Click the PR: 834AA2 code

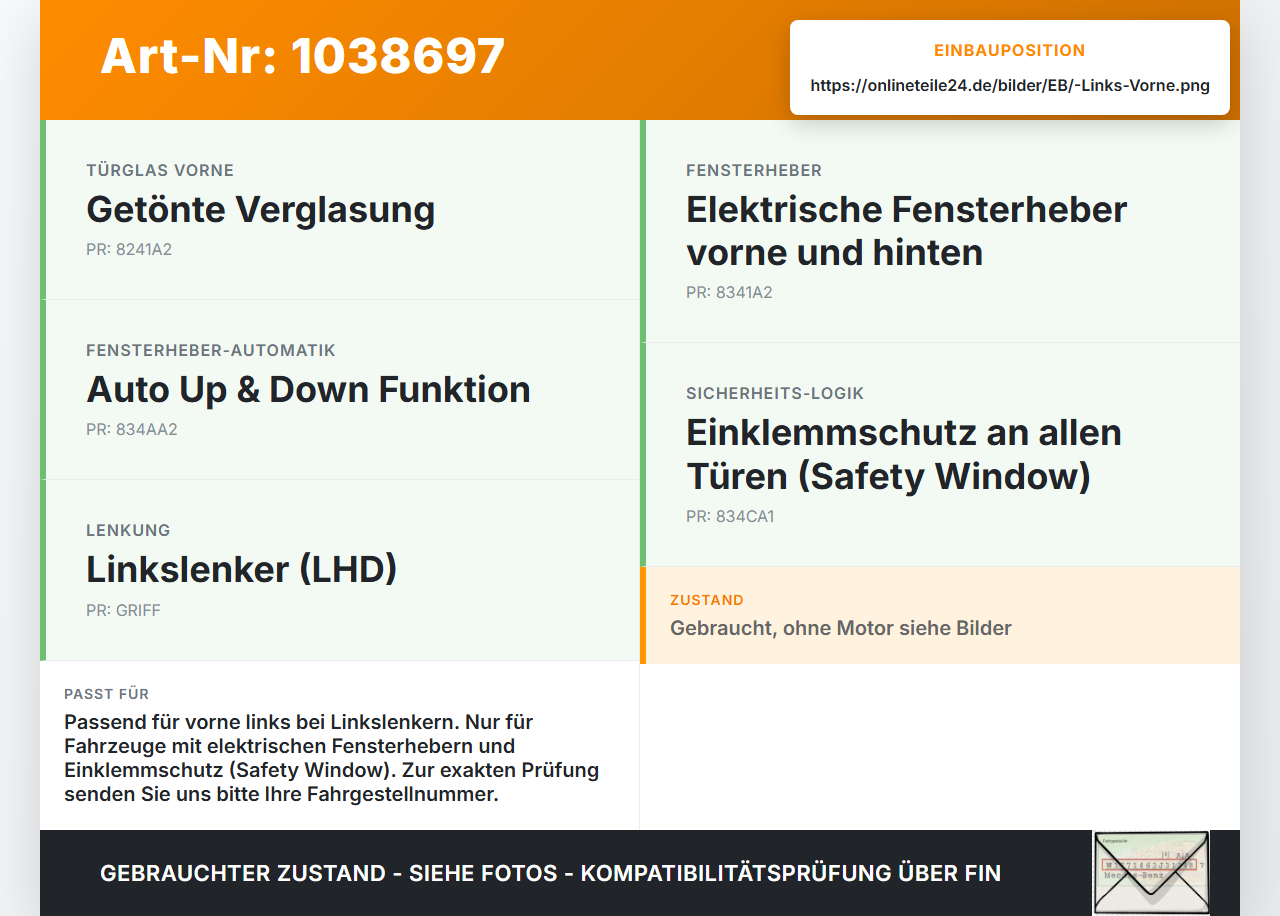click(x=132, y=430)
